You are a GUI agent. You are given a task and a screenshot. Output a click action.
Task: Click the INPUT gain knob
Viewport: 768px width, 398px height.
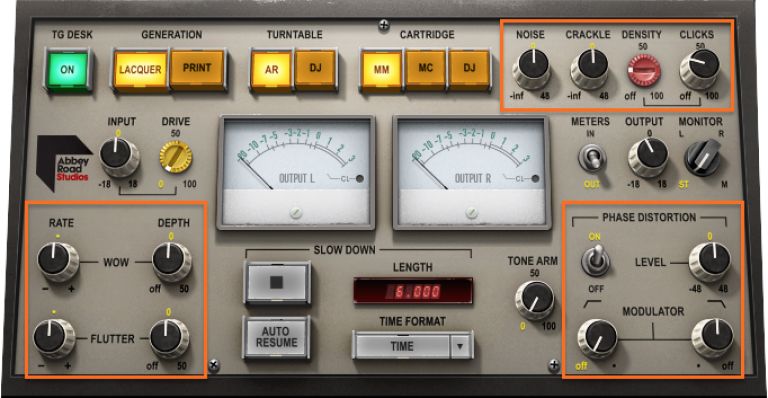[119, 157]
